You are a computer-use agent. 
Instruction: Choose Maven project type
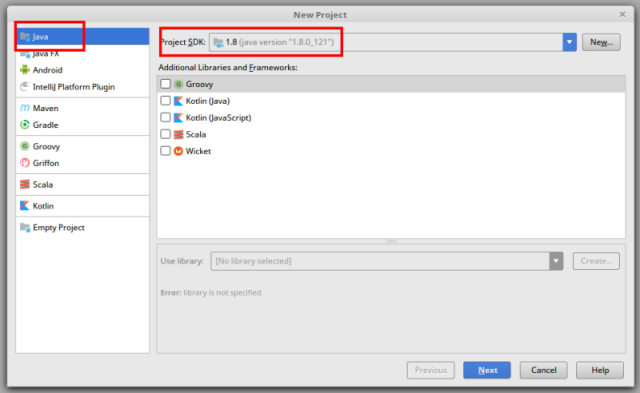82,108
